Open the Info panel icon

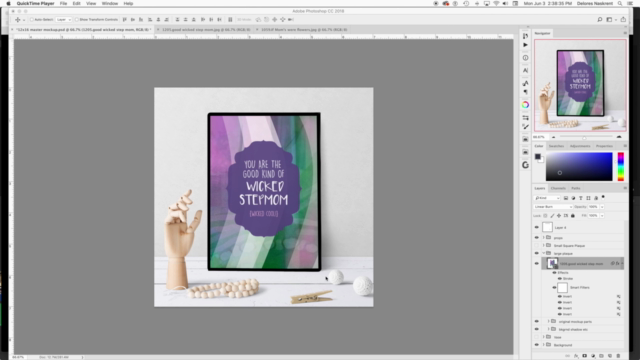pos(525,58)
